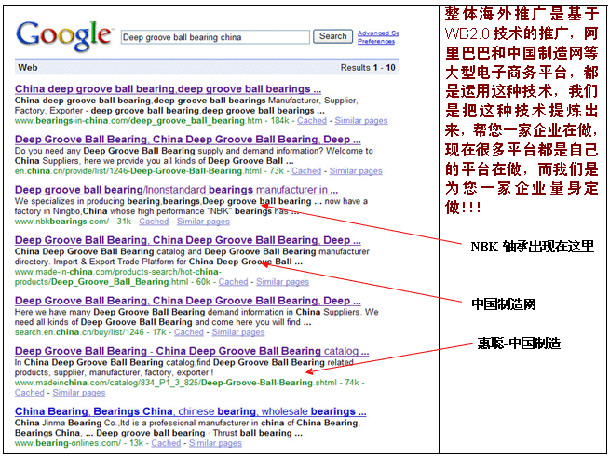The height and width of the screenshot is (458, 610).
Task: Open Similar pages for bearing-onlines.com result
Action: coord(216,443)
